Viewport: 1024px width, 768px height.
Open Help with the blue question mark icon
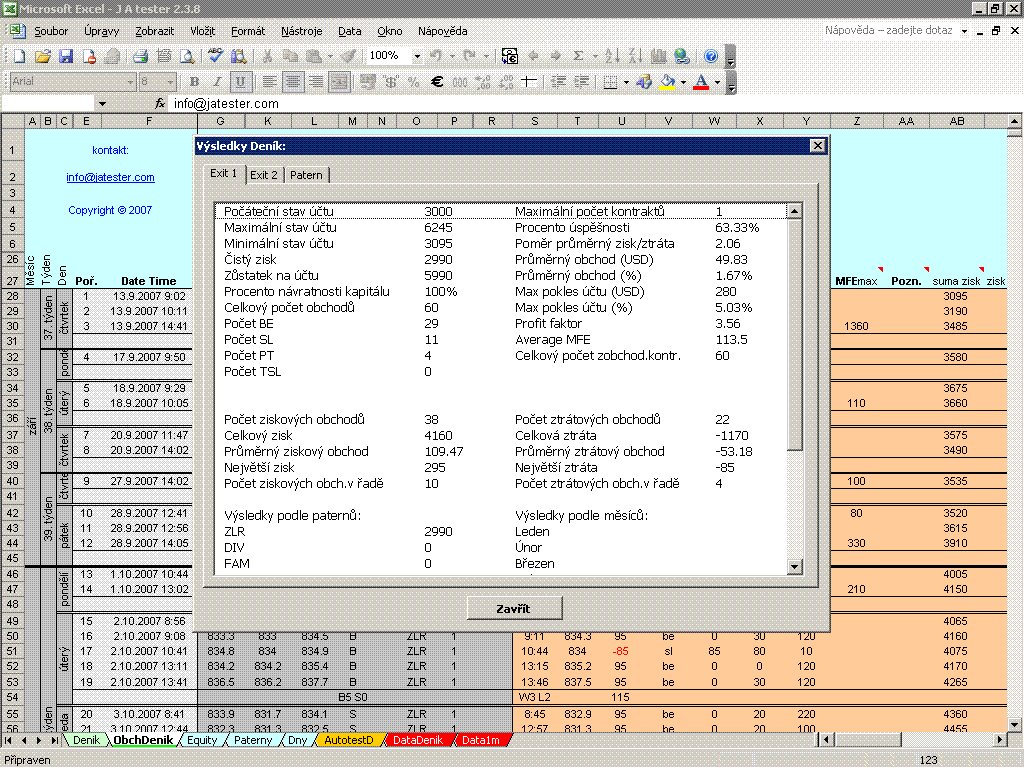pyautogui.click(x=710, y=56)
